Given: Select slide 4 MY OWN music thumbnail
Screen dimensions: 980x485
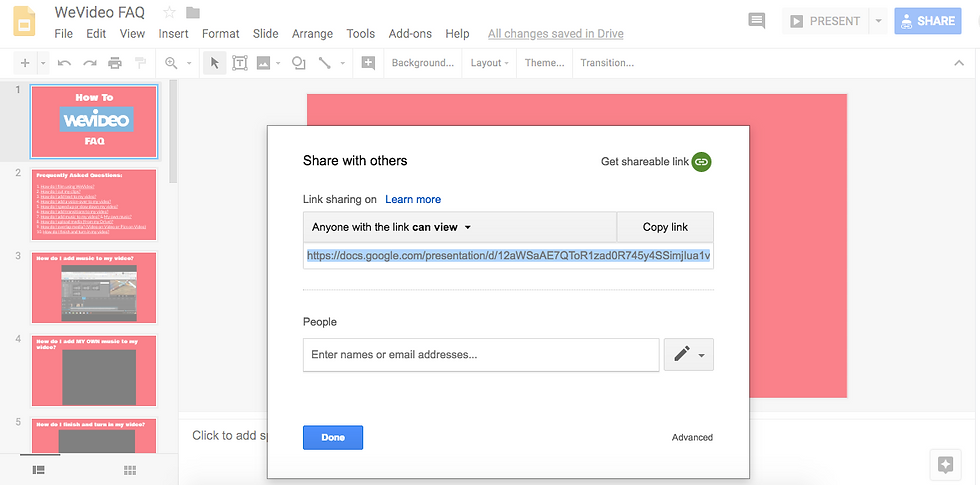Looking at the screenshot, I should click(94, 371).
